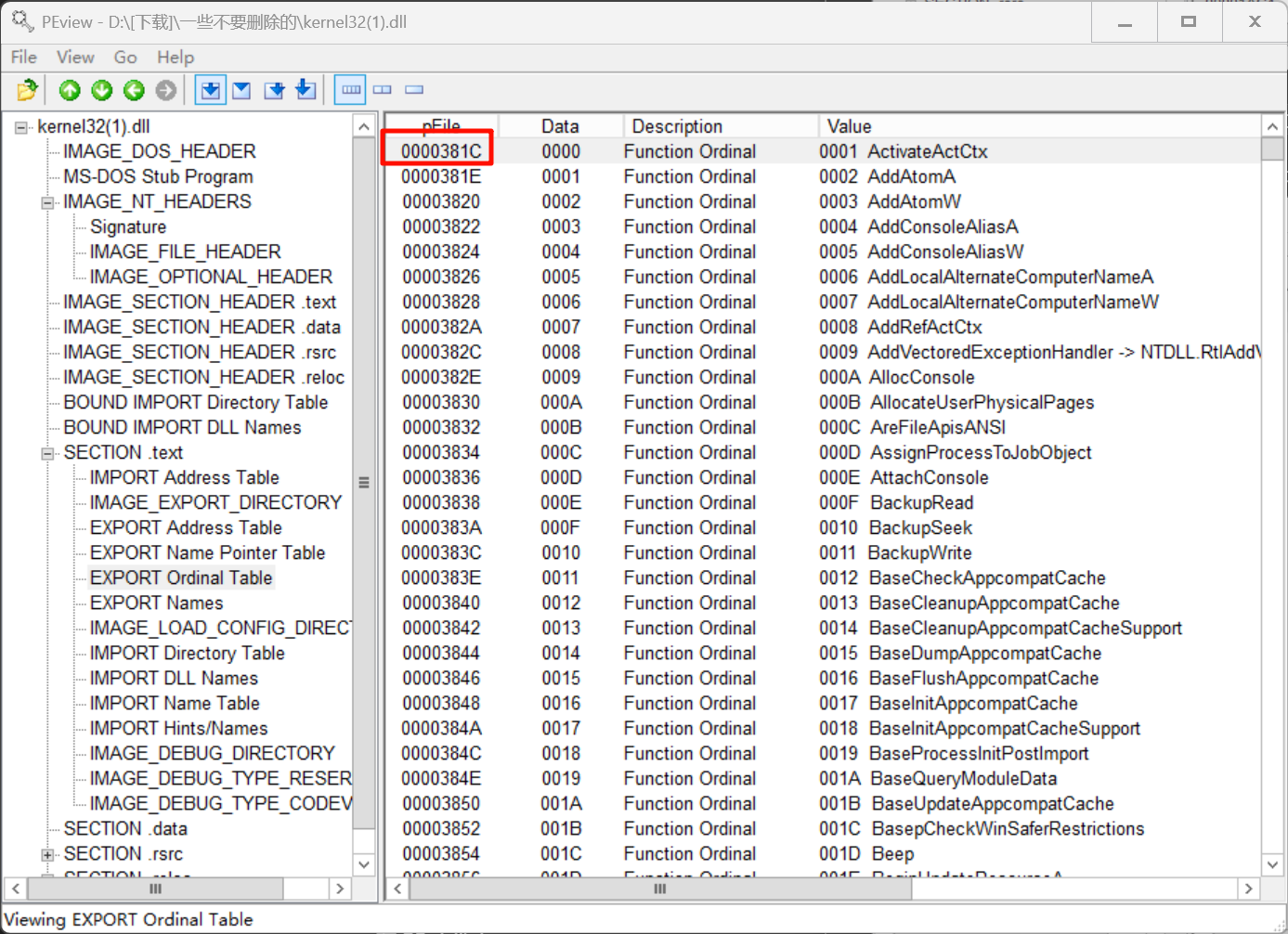Collapse the IMAGE_NT_HEADERS tree node
The image size is (1288, 934).
[47, 202]
